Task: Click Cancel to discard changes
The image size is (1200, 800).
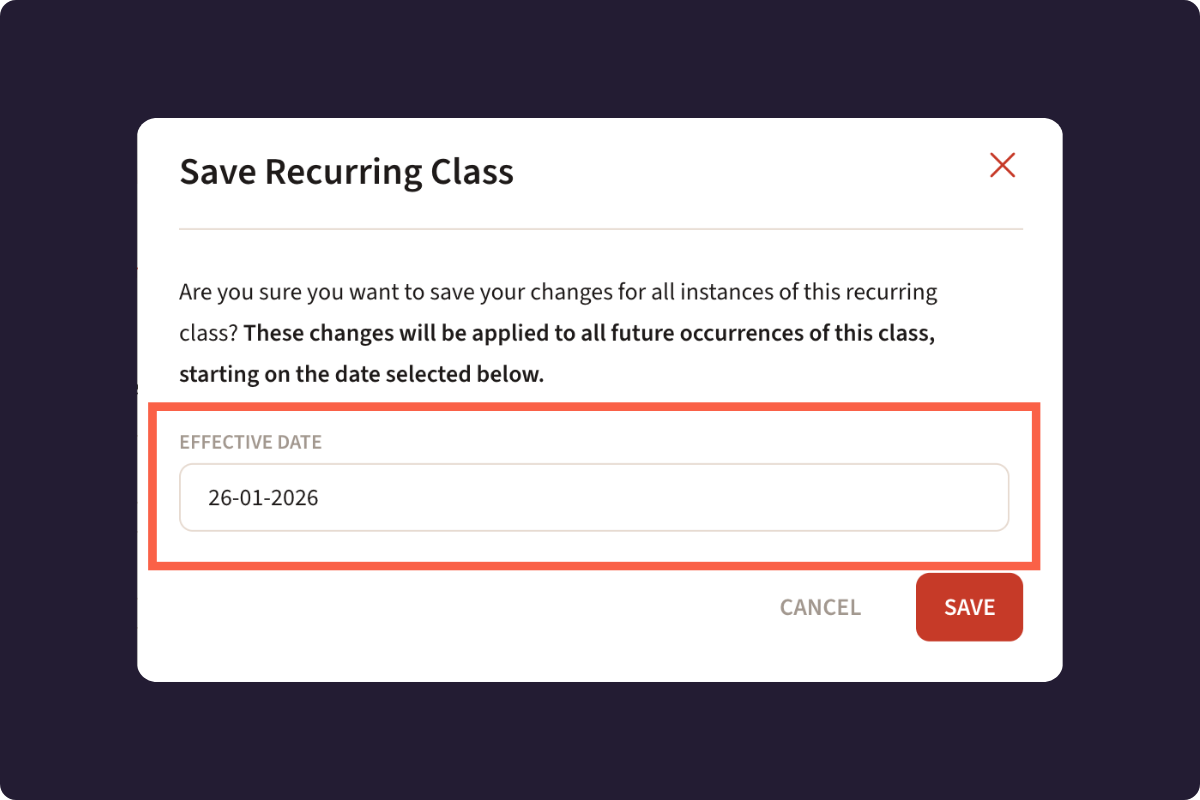Action: [x=820, y=607]
